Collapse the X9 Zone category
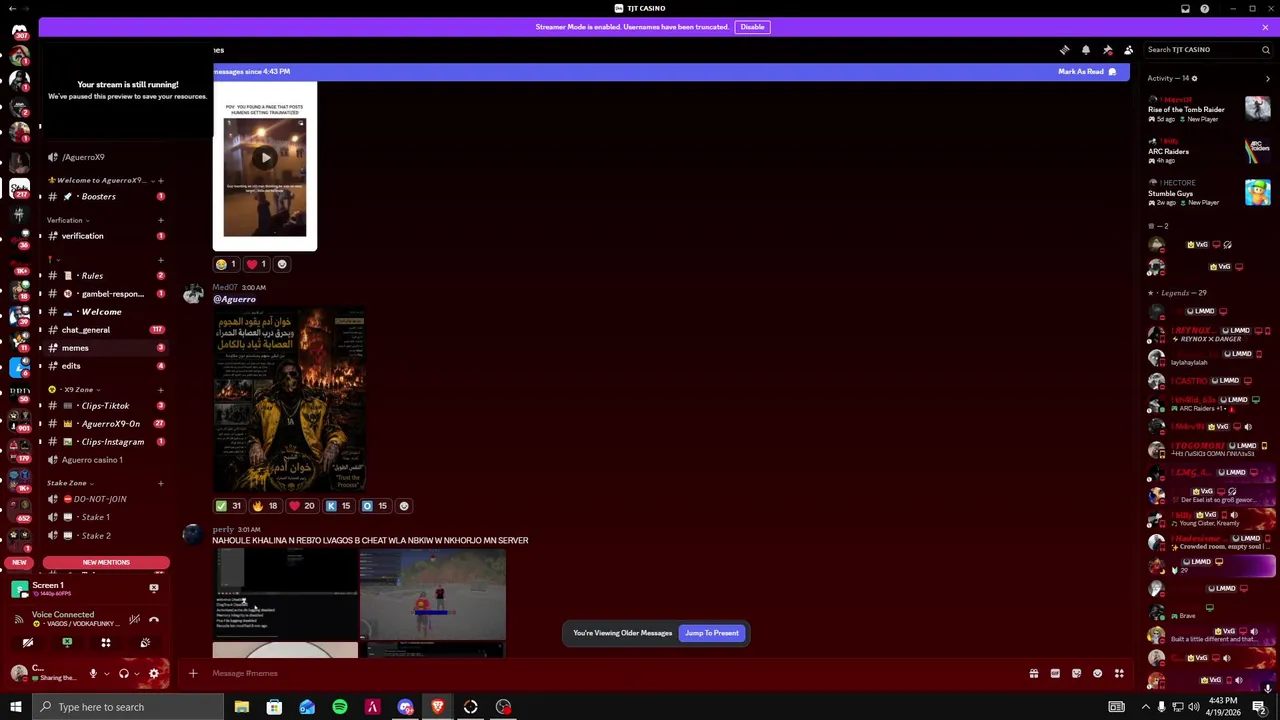The height and width of the screenshot is (720, 1280). 78,389
